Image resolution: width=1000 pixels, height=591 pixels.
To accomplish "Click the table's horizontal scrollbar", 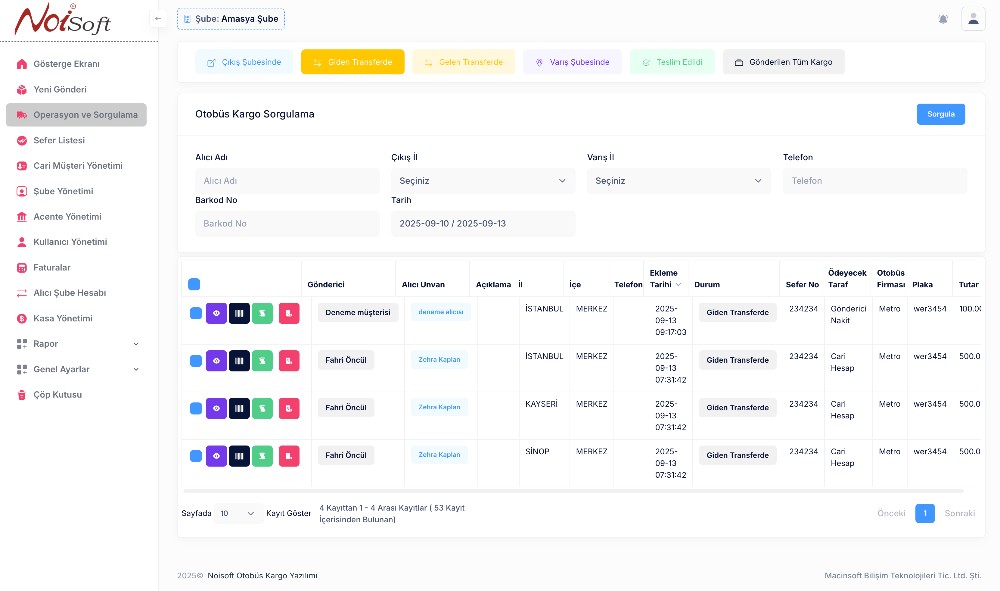I will (x=572, y=491).
